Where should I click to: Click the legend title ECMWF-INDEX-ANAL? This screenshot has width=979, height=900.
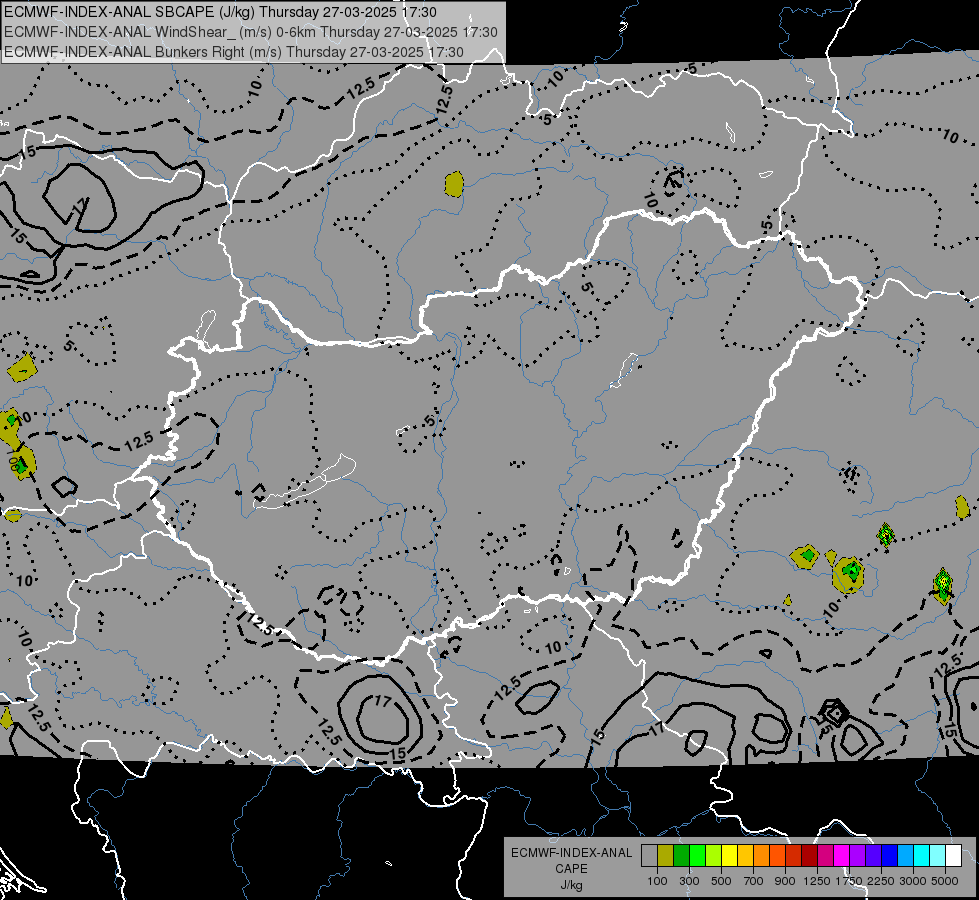(571, 853)
